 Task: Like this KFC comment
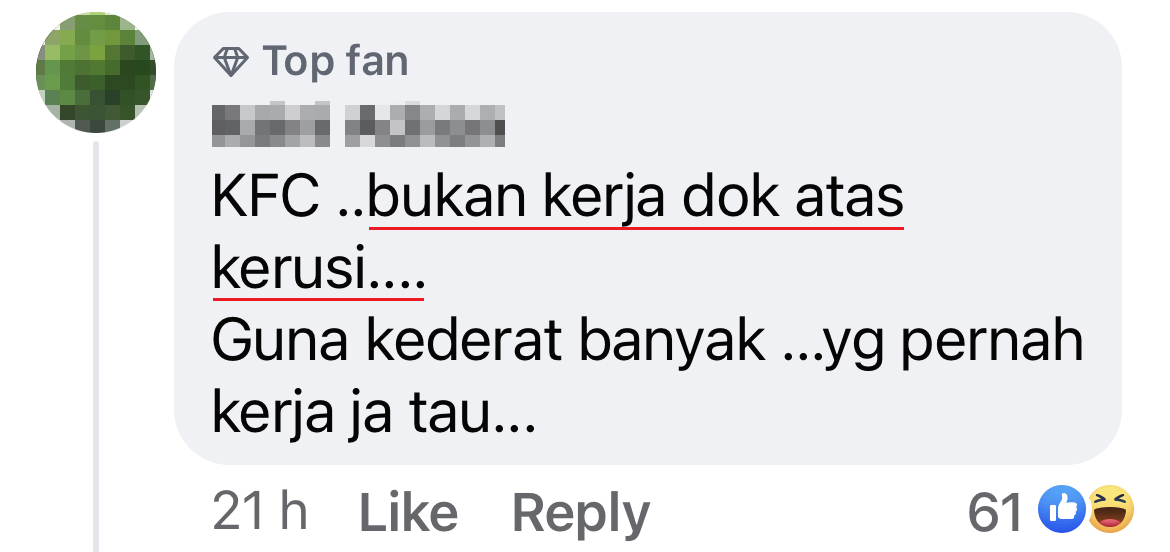pyautogui.click(x=408, y=512)
